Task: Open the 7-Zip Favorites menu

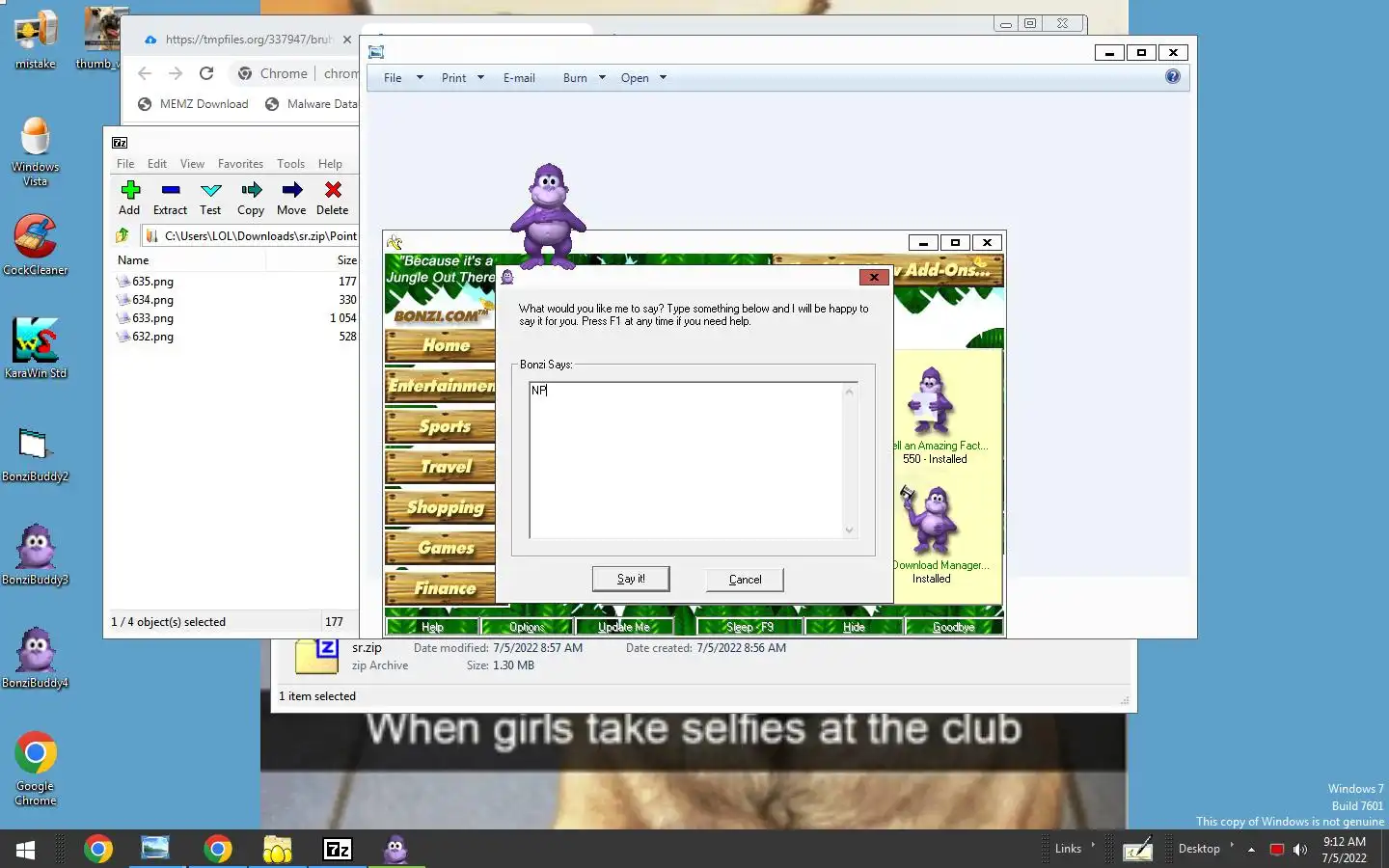Action: pos(240,164)
